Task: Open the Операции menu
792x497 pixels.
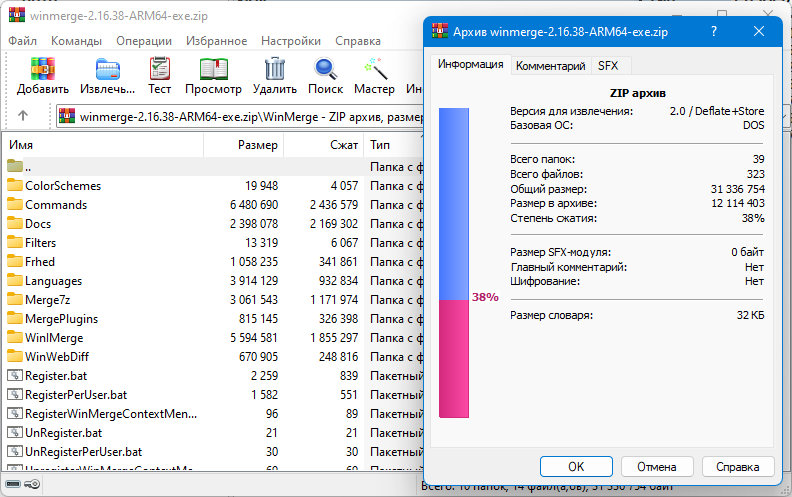Action: (x=144, y=41)
